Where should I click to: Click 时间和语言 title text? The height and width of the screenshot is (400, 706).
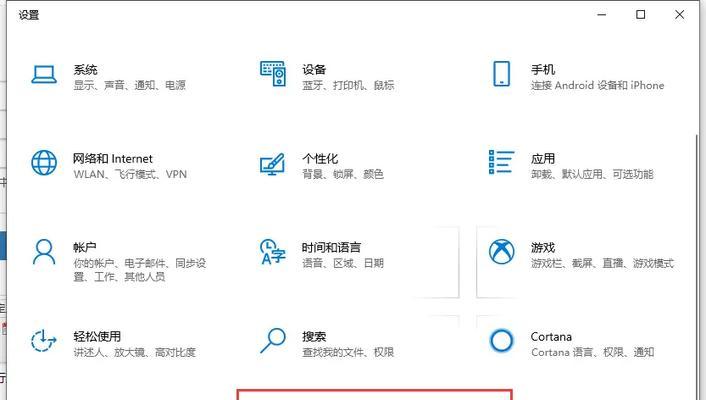[331, 247]
